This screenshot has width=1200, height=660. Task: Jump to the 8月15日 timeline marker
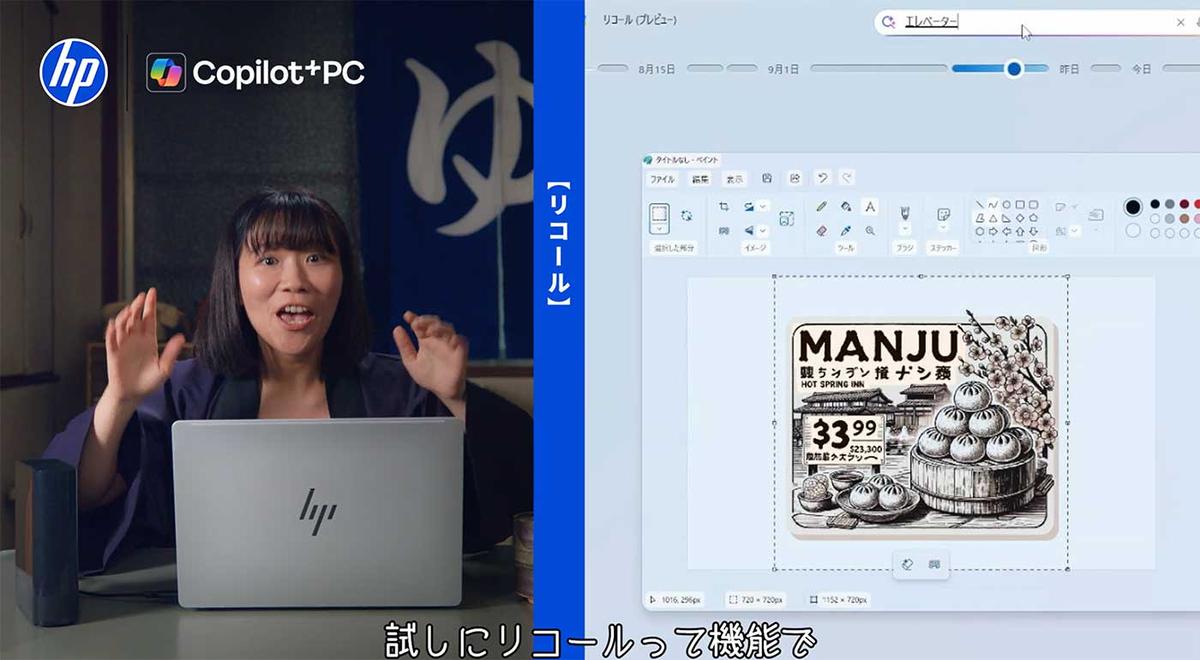pyautogui.click(x=656, y=70)
